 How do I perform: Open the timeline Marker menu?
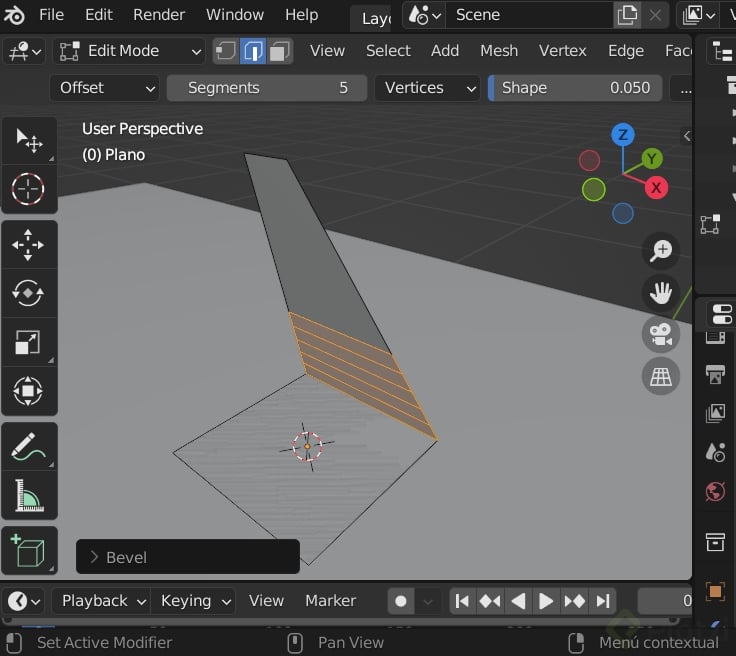pos(330,601)
